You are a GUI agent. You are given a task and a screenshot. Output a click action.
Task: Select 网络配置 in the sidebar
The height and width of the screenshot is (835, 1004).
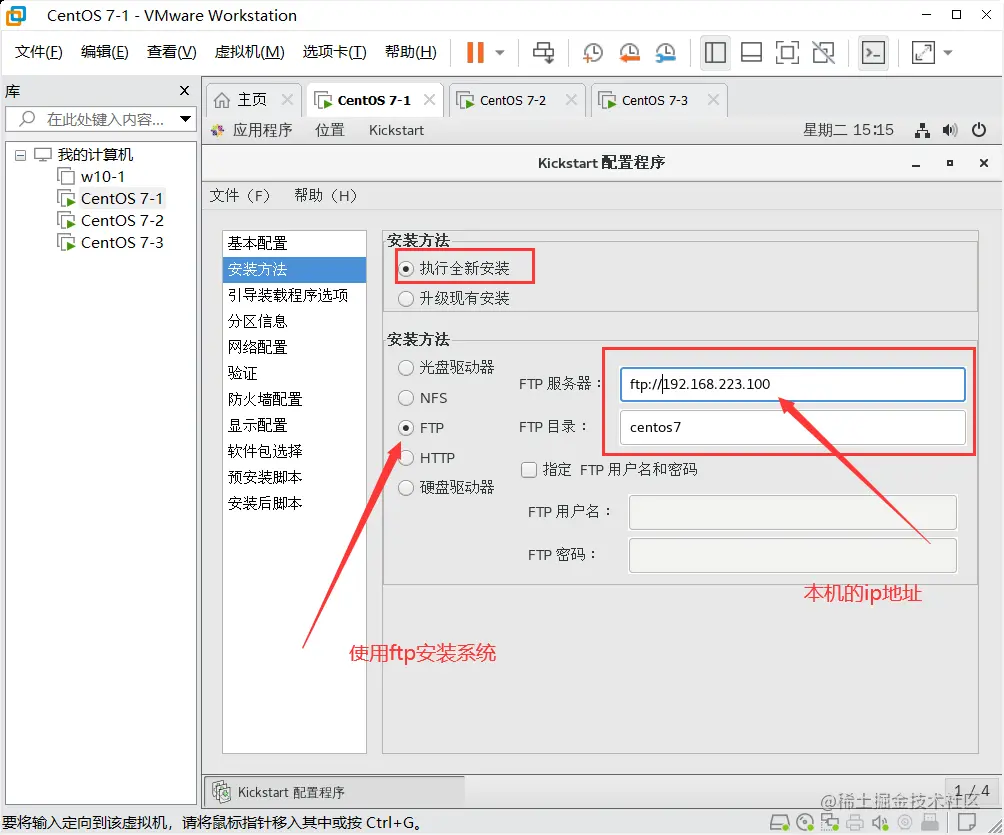pyautogui.click(x=295, y=347)
